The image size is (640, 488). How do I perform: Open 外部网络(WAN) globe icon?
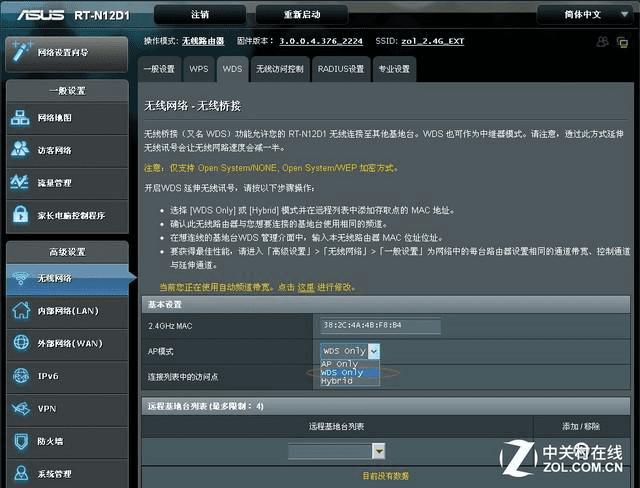[x=21, y=343]
